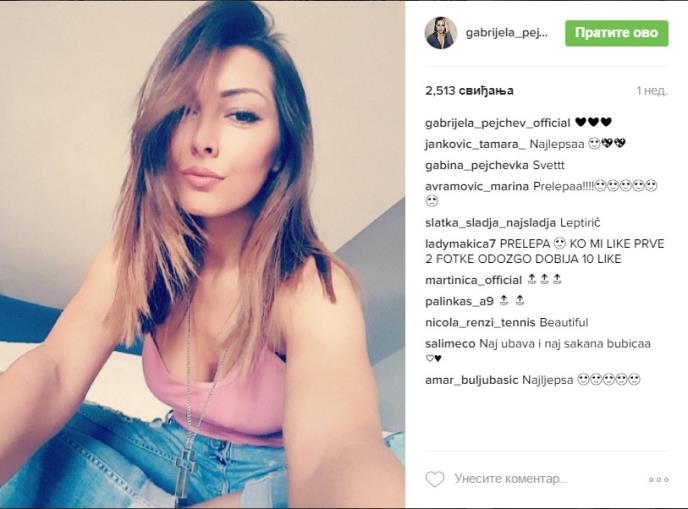Open the three-dot more options menu
This screenshot has height=509, width=688.
click(659, 480)
